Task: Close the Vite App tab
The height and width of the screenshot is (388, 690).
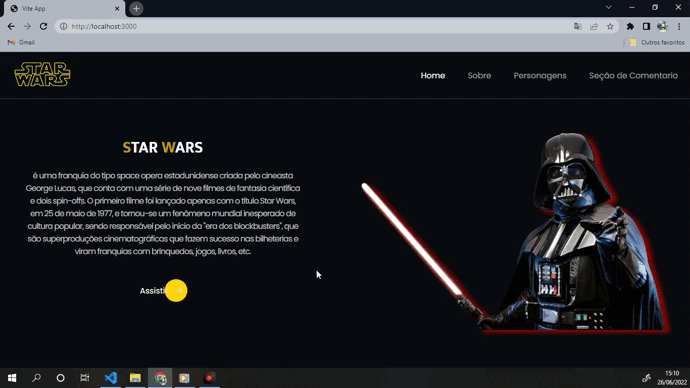Action: click(x=117, y=8)
